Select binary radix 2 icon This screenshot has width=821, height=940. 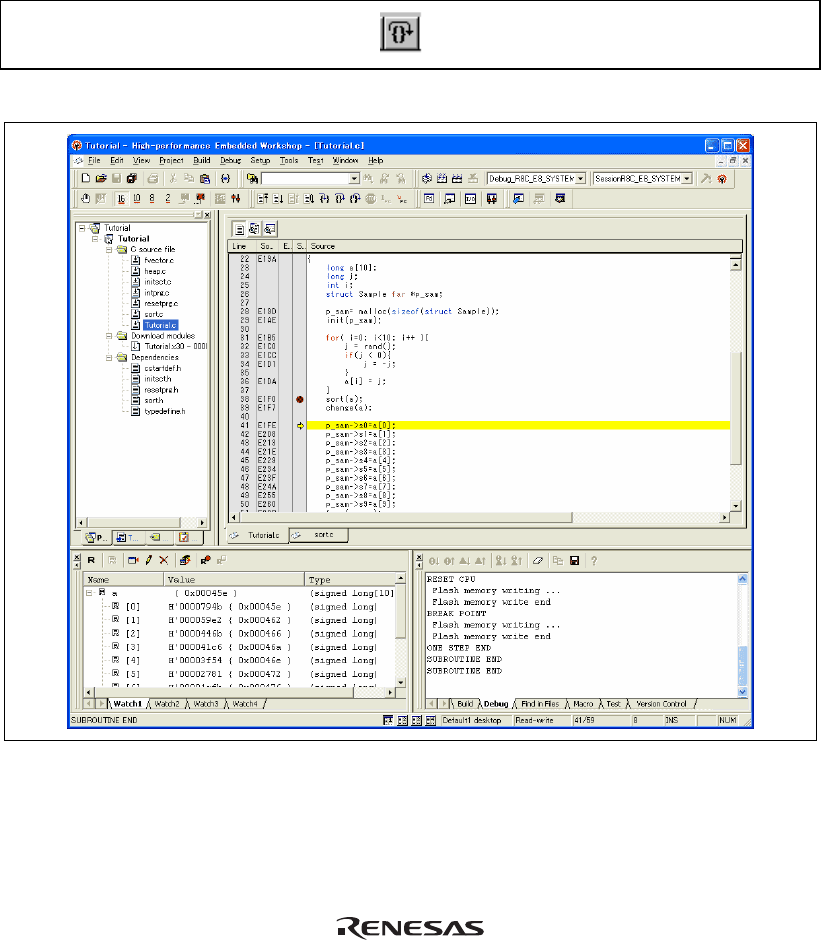tap(167, 198)
